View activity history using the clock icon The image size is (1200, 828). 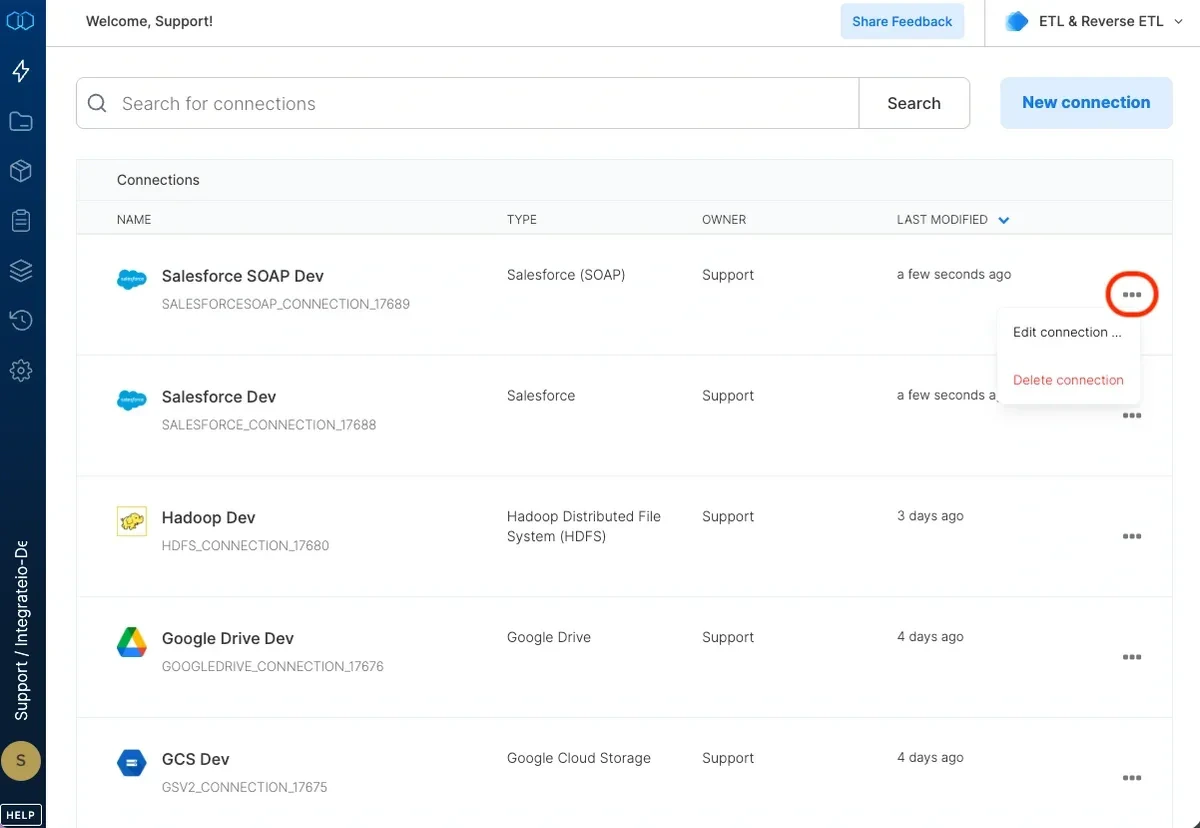[21, 320]
